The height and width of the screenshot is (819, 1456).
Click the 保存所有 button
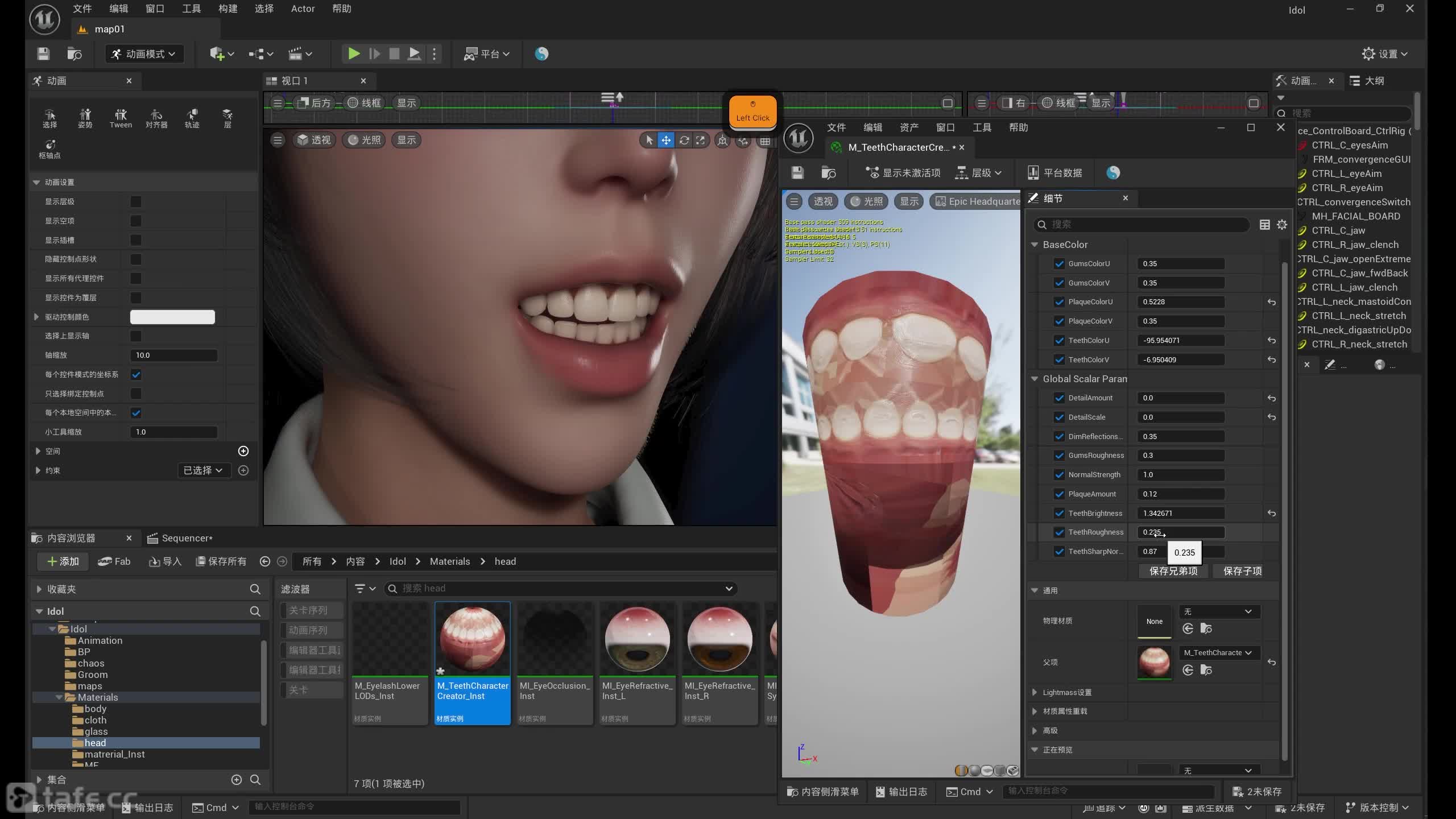pos(221,561)
